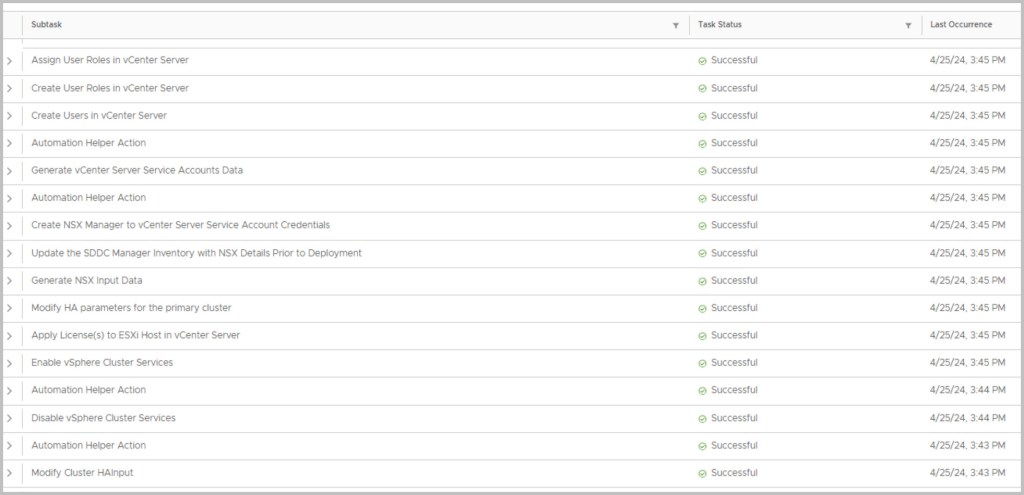Viewport: 1024px width, 495px height.
Task: Click success icon for Disable vSphere Cluster Services
Action: click(702, 418)
